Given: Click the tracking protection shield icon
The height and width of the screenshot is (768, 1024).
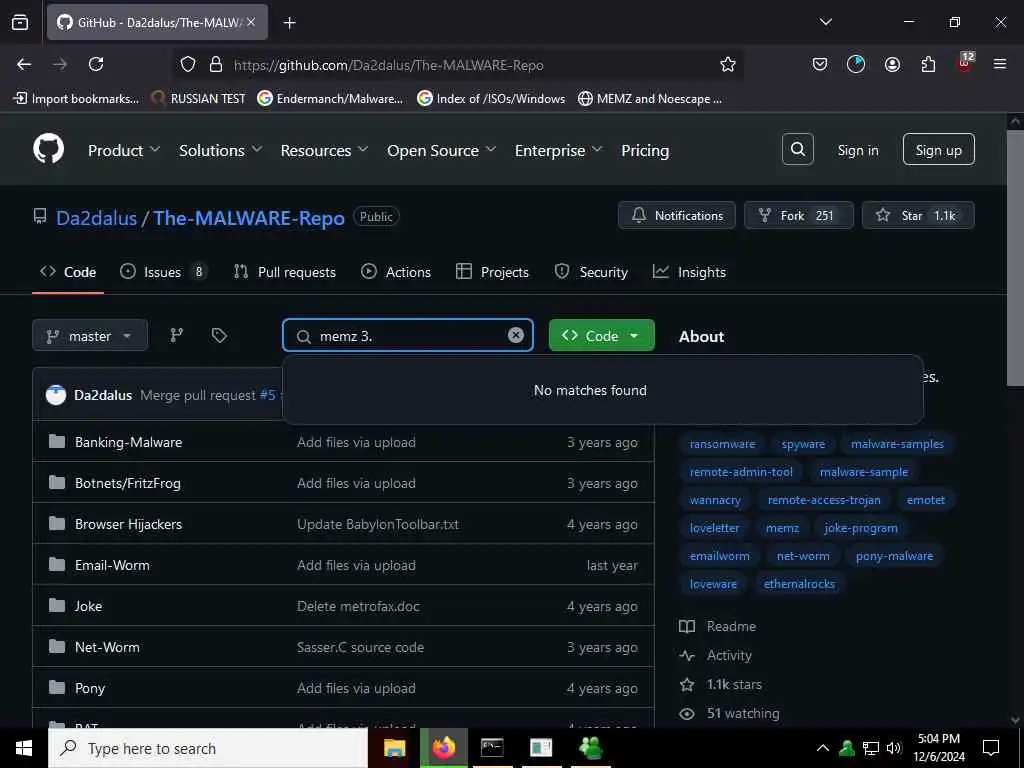Looking at the screenshot, I should click(x=188, y=64).
